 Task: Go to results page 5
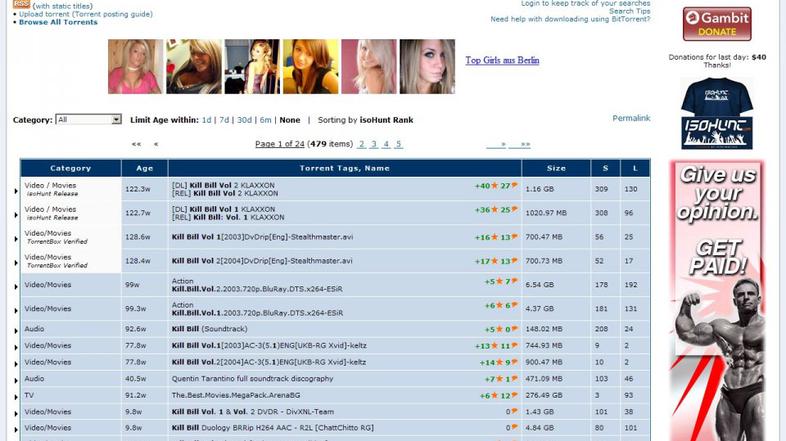[399, 144]
